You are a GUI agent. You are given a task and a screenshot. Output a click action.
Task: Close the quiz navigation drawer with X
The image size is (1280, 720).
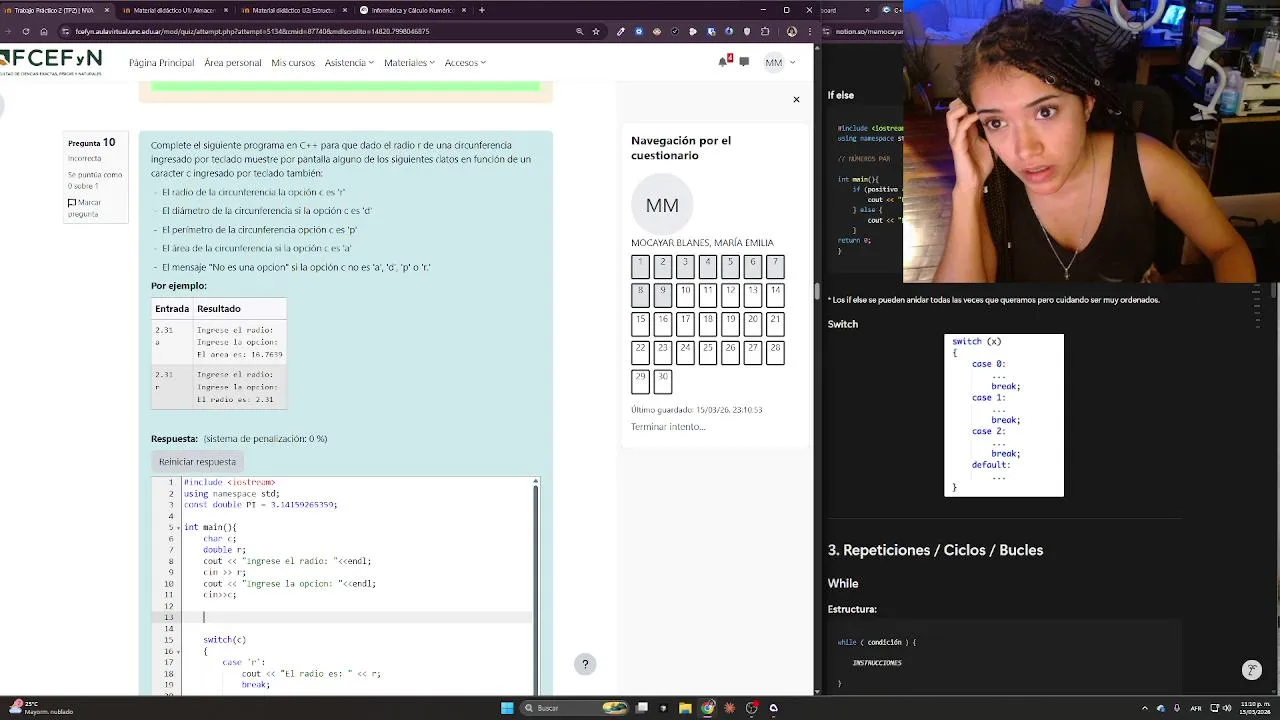[796, 99]
